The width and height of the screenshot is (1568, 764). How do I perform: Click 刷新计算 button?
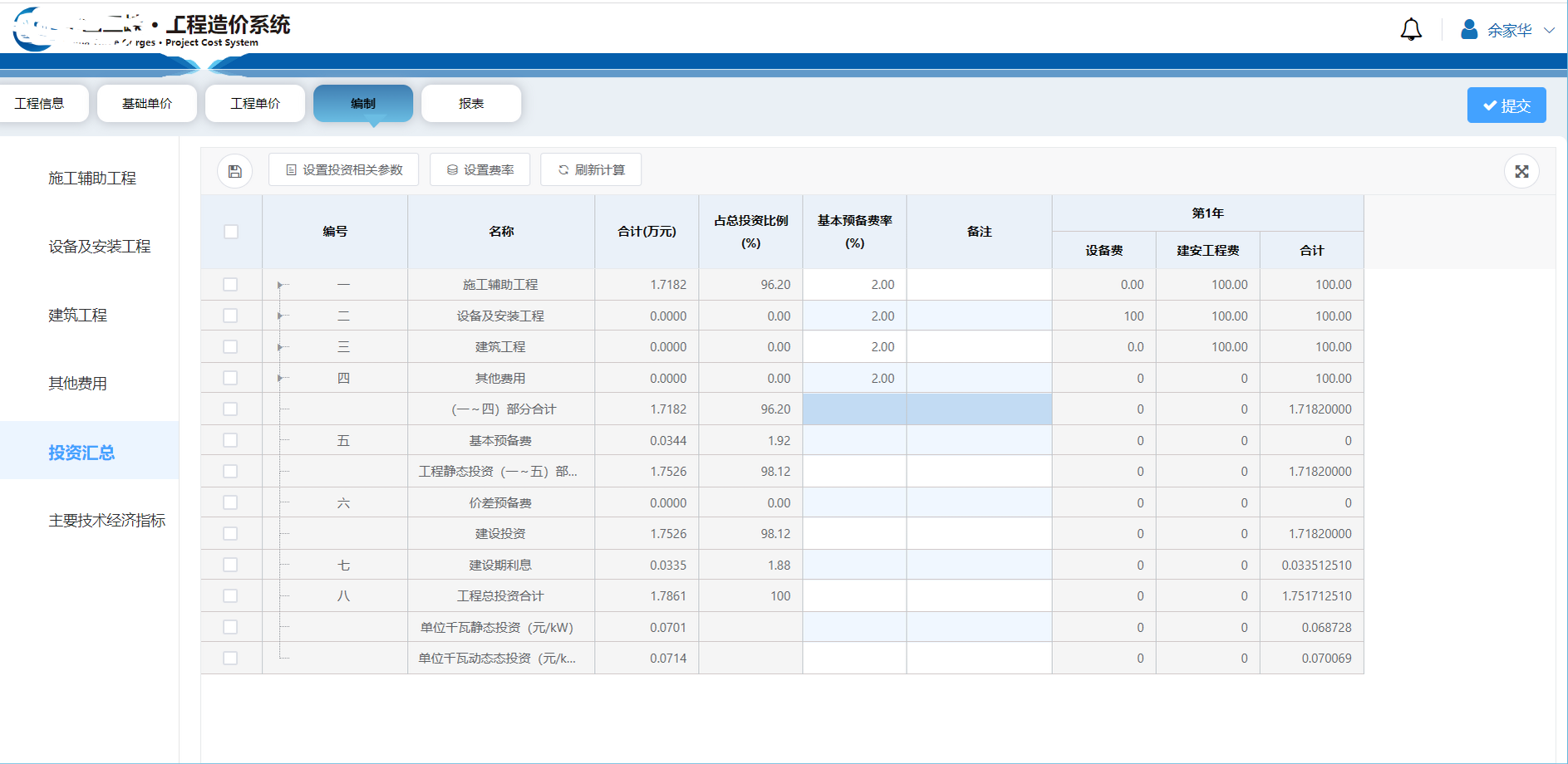pos(591,170)
